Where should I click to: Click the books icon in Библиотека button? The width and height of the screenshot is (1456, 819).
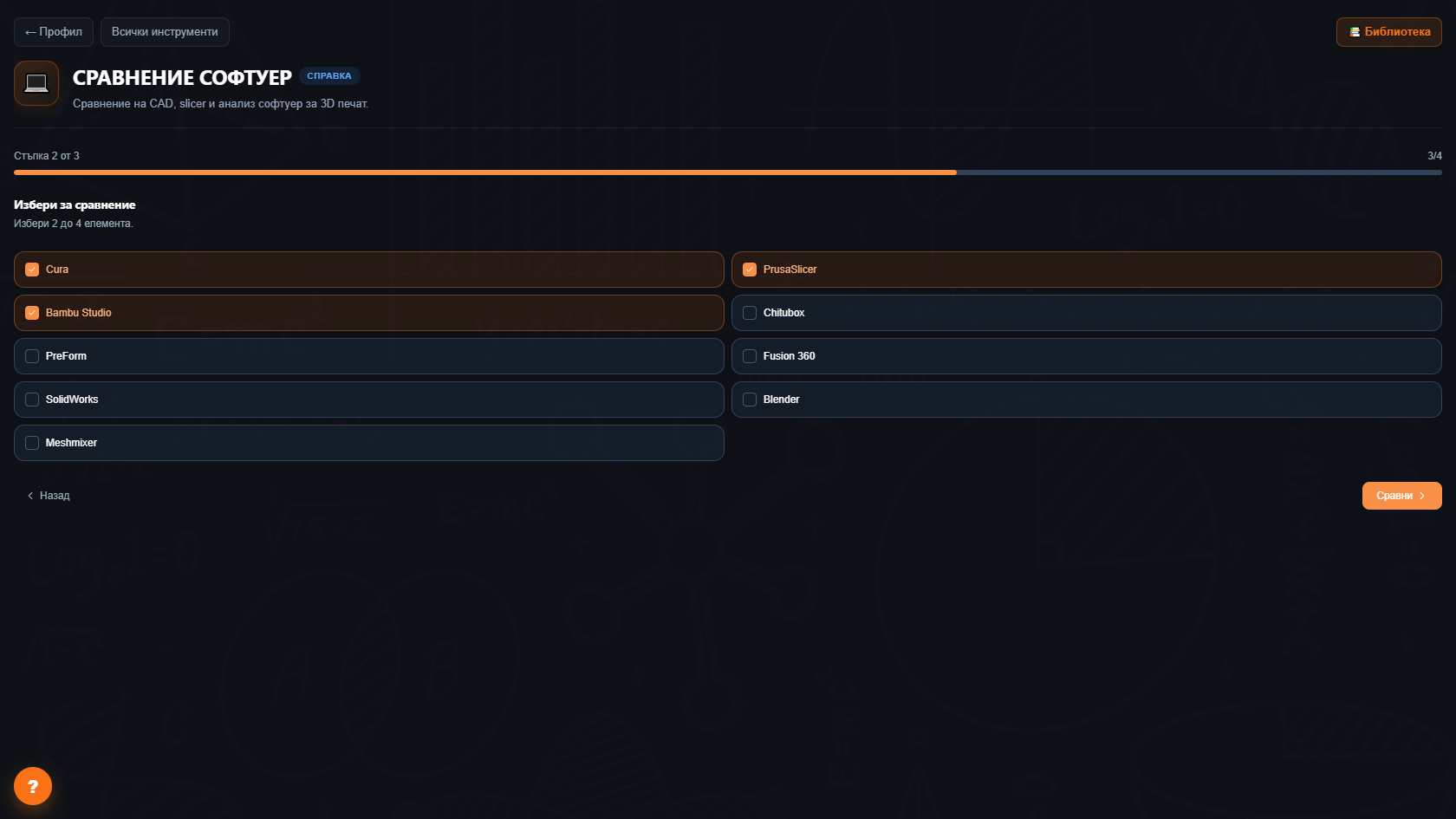(x=1355, y=32)
